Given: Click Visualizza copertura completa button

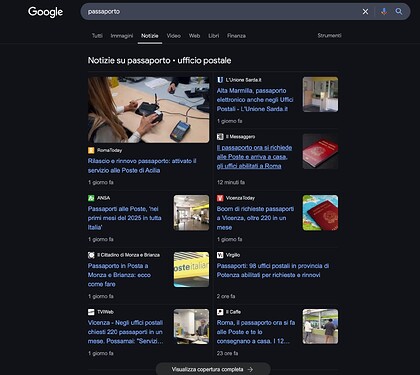Looking at the screenshot, I should click(213, 369).
